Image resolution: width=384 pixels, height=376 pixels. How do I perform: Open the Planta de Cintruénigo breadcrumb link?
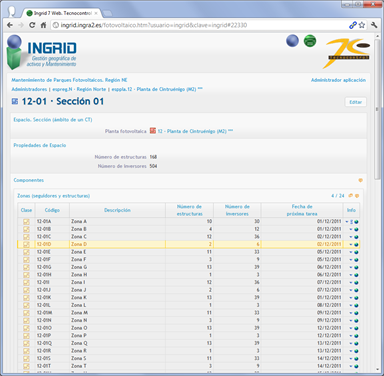pos(157,89)
